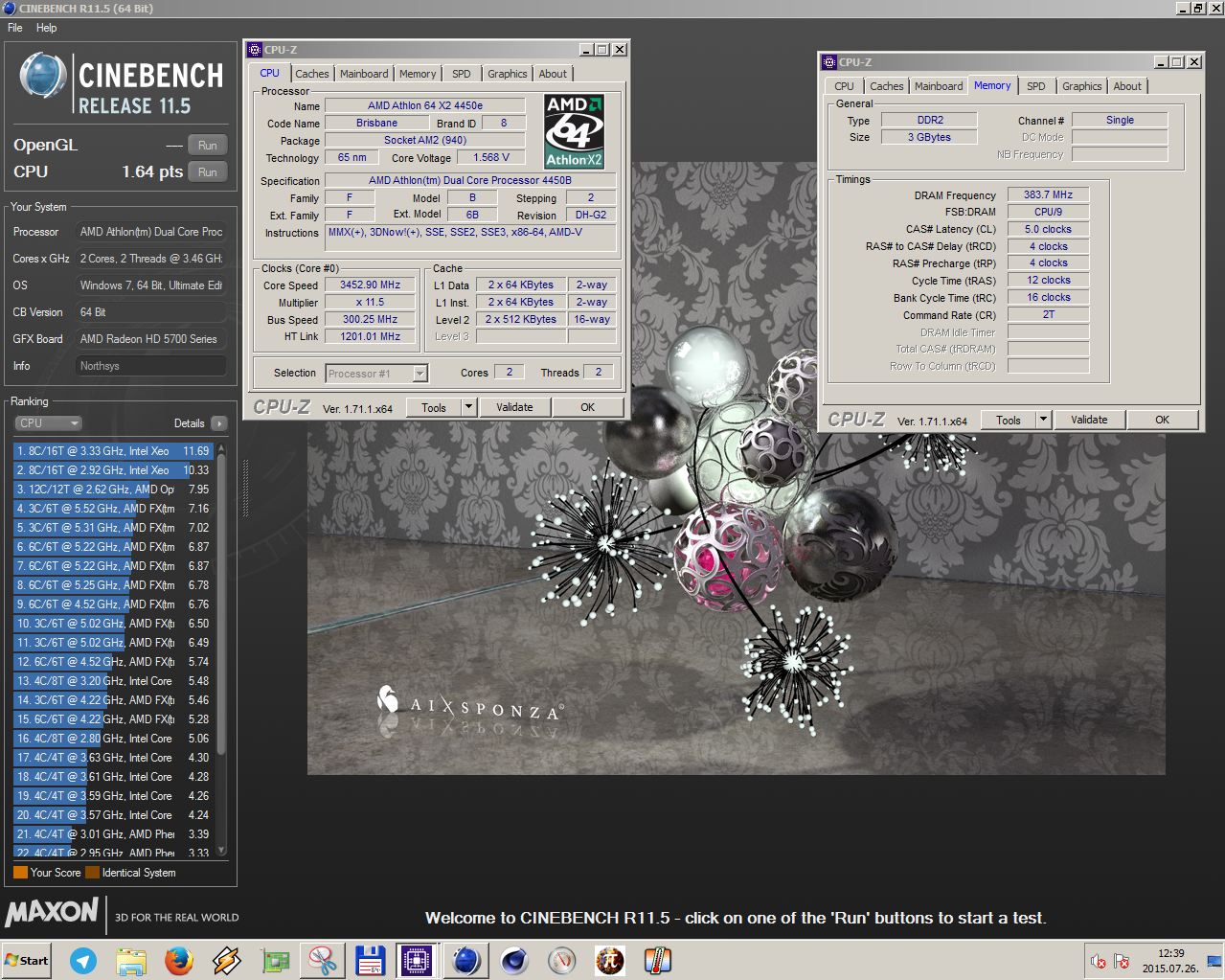Click the CPU-Z CPU window title icon
This screenshot has height=980, width=1225.
(x=256, y=50)
